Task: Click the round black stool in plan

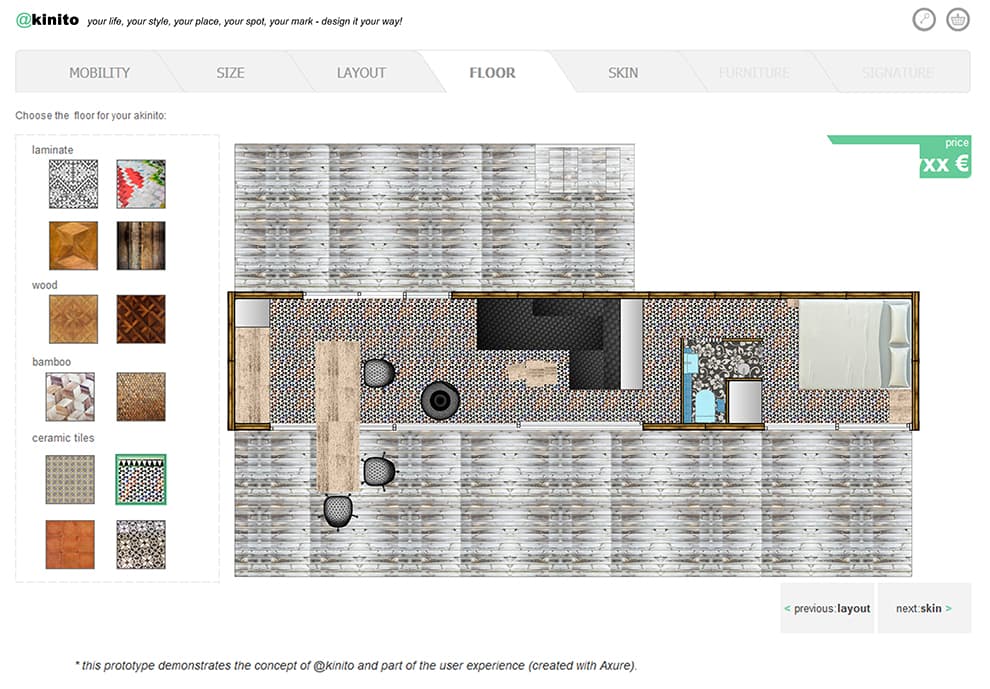Action: 440,400
